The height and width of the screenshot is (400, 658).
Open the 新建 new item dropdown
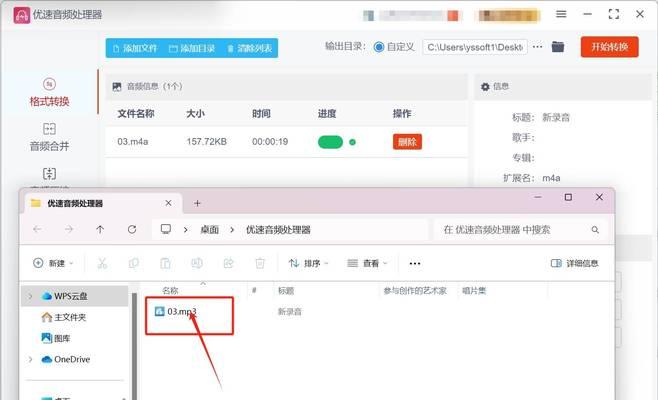click(53, 263)
